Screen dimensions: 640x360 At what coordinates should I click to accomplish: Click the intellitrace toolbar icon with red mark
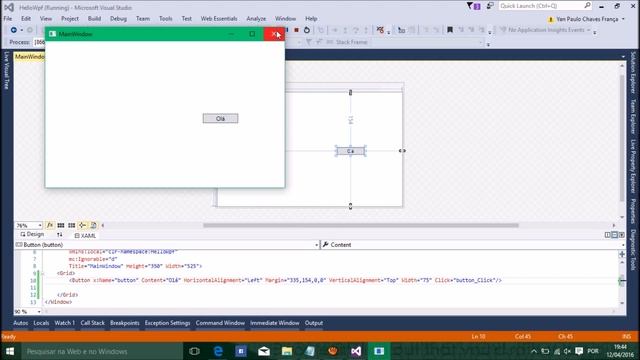pyautogui.click(x=380, y=30)
